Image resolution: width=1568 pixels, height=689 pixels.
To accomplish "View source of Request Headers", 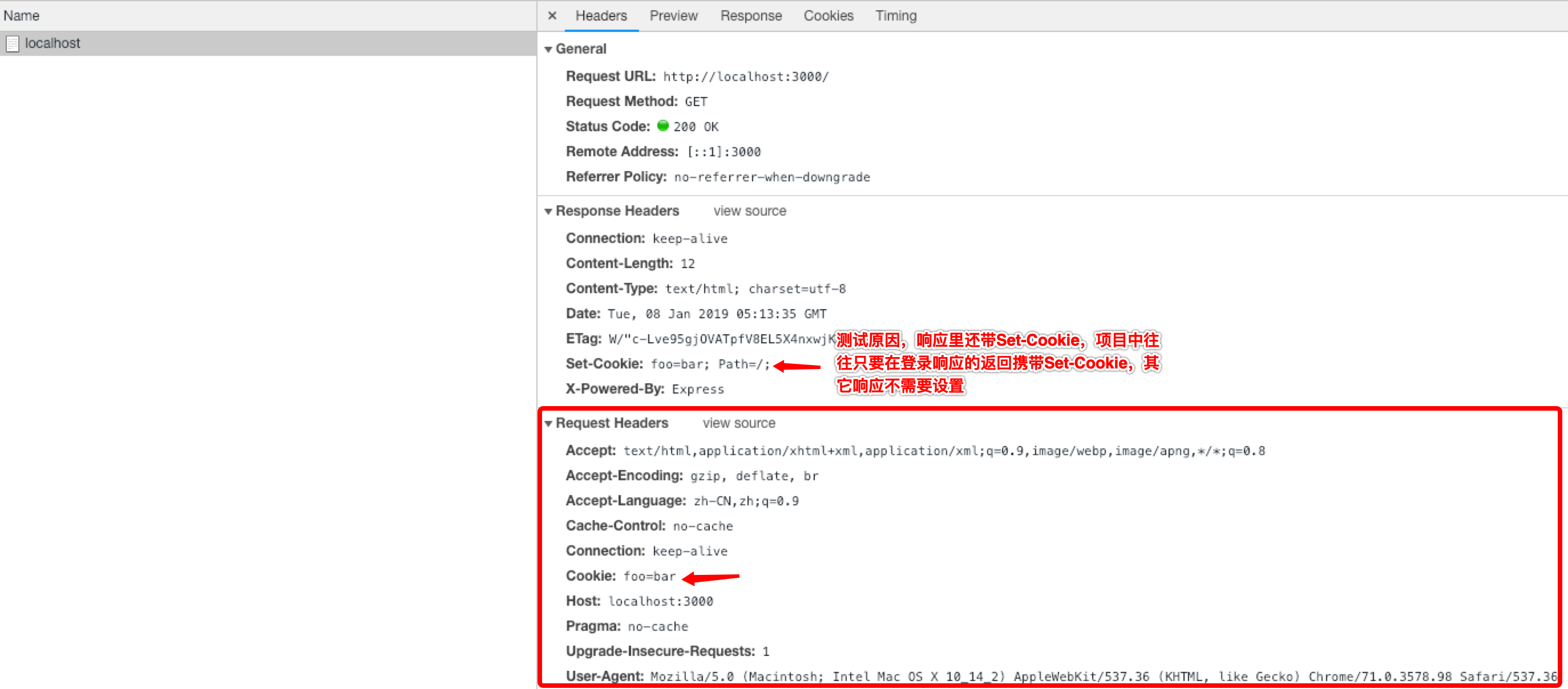I will point(738,424).
